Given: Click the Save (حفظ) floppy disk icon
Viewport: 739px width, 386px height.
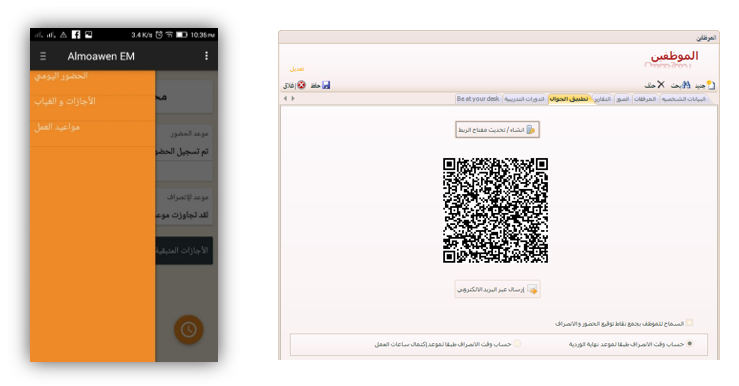Looking at the screenshot, I should [326, 85].
